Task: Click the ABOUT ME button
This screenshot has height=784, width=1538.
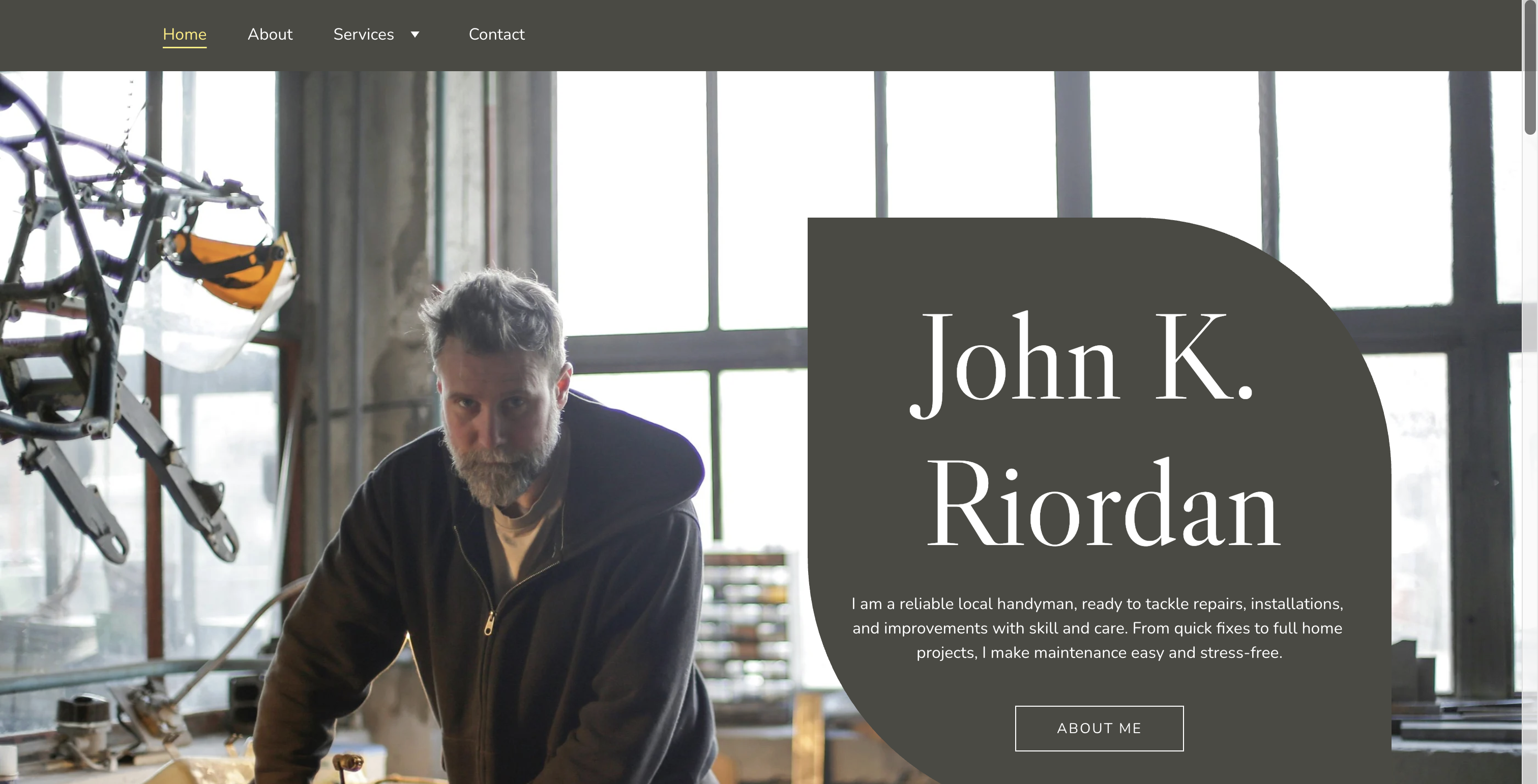Action: click(x=1099, y=728)
